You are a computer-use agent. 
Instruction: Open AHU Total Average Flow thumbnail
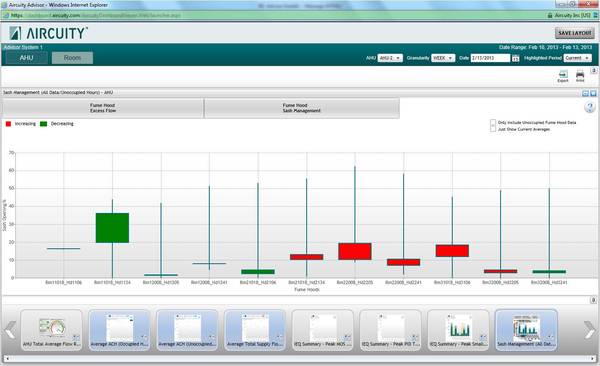coord(51,330)
